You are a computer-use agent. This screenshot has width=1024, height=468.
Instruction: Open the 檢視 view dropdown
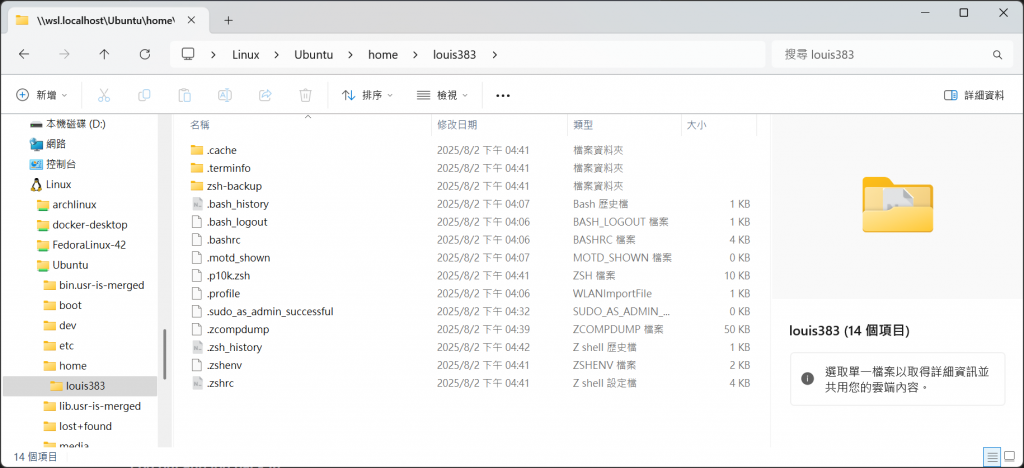click(x=442, y=95)
